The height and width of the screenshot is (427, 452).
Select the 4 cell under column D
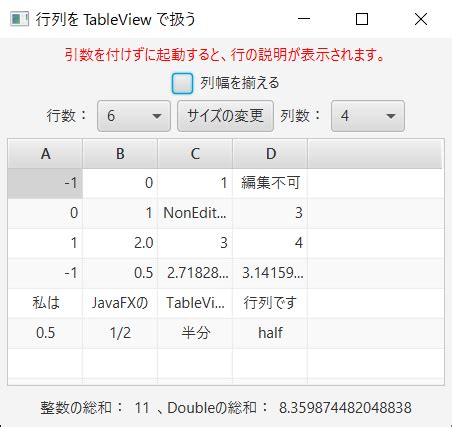270,243
